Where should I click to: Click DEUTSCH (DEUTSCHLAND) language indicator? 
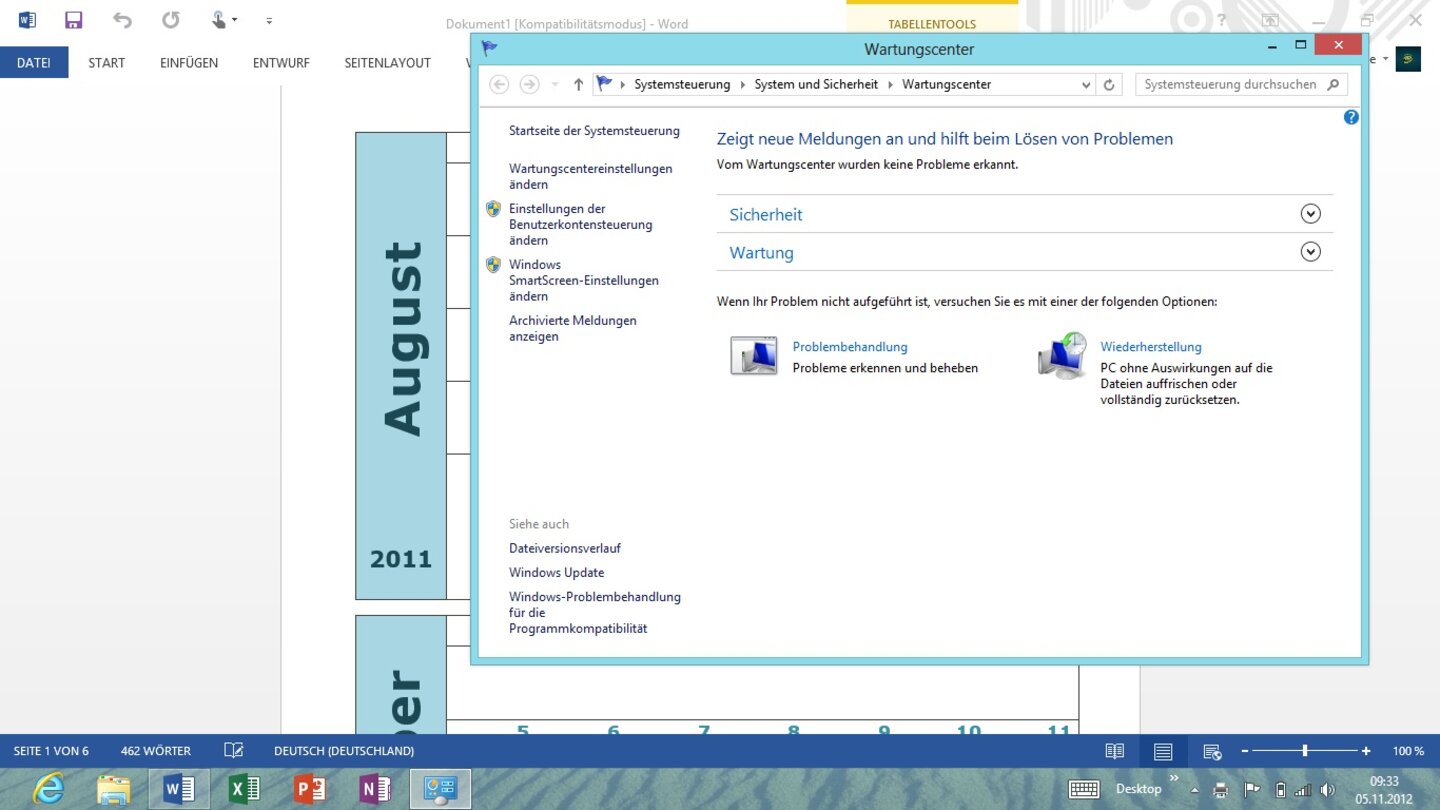click(344, 751)
